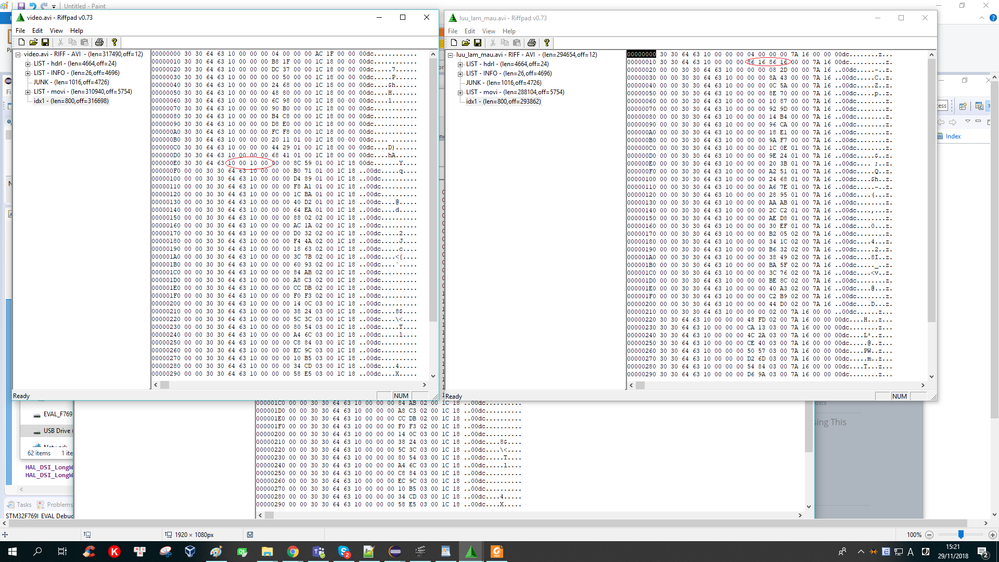This screenshot has width=999, height=562.
Task: Click the Save icon in video.avi toolbar
Action: pyautogui.click(x=45, y=42)
